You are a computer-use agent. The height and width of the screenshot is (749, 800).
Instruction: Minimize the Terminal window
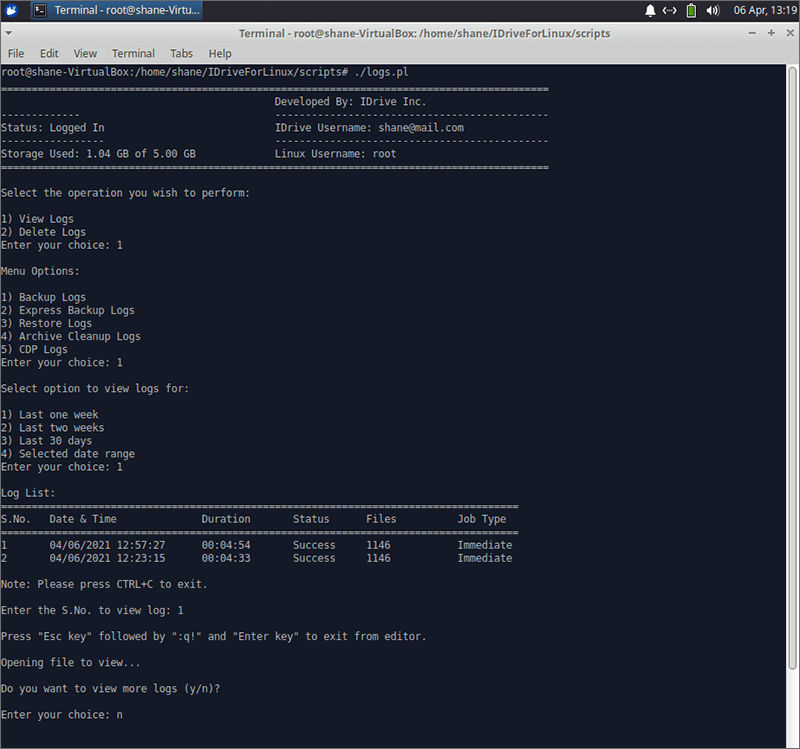coord(751,32)
